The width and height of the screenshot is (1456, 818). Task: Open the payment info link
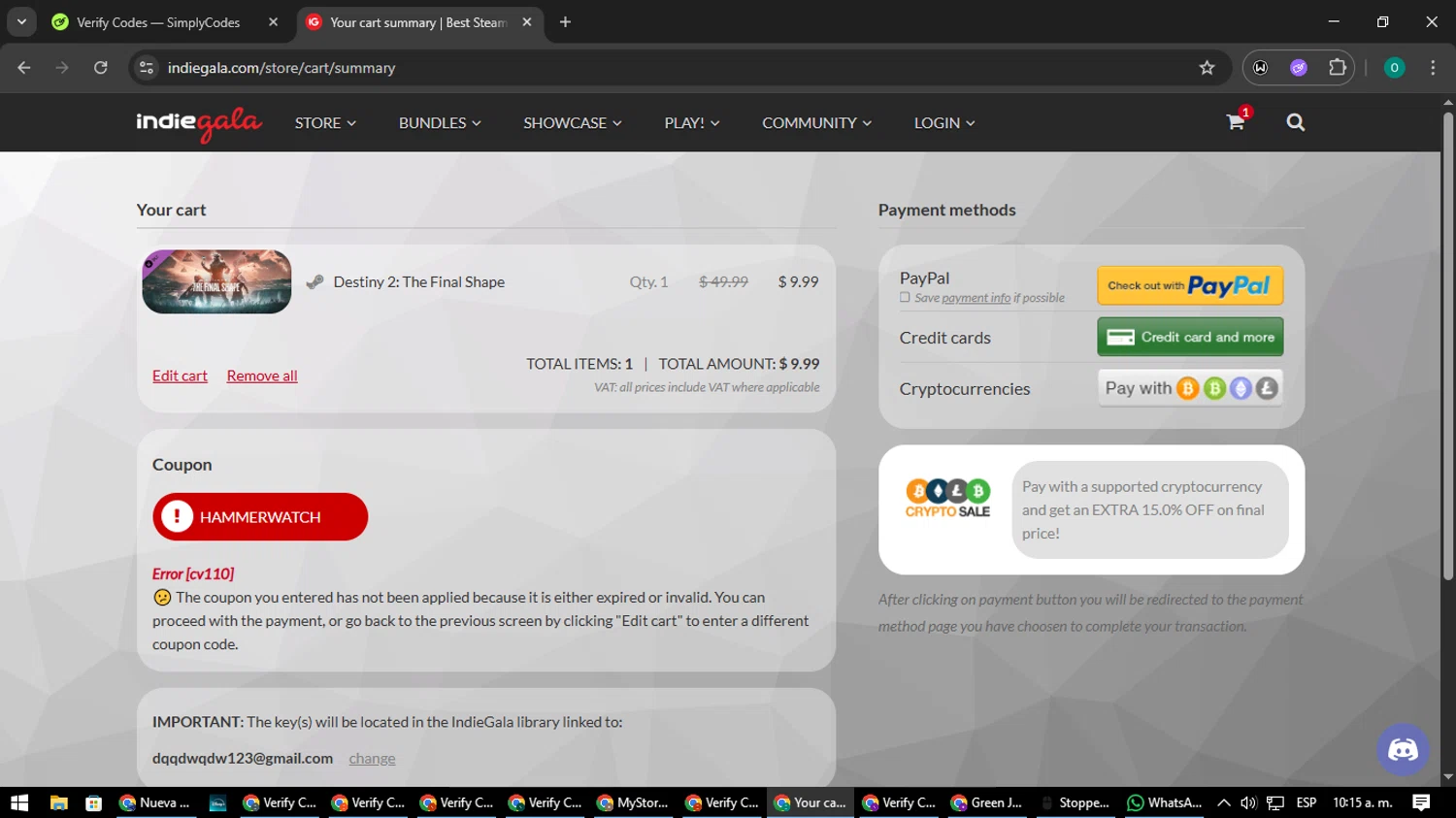(x=976, y=298)
